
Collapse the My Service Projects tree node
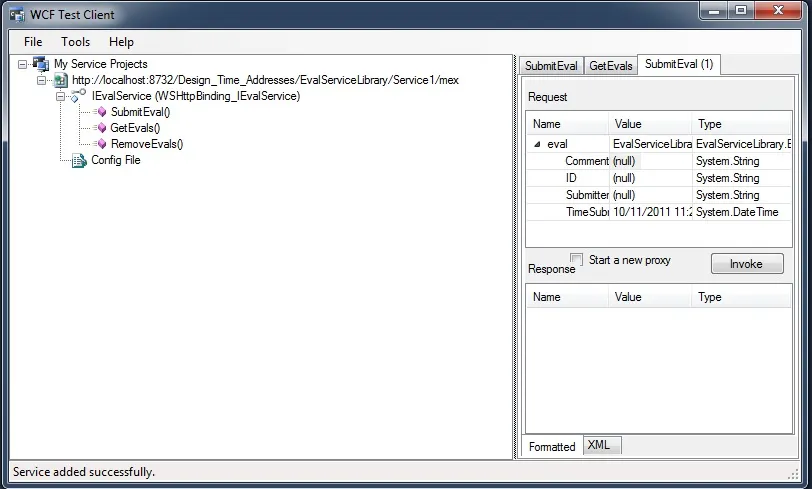(x=22, y=64)
